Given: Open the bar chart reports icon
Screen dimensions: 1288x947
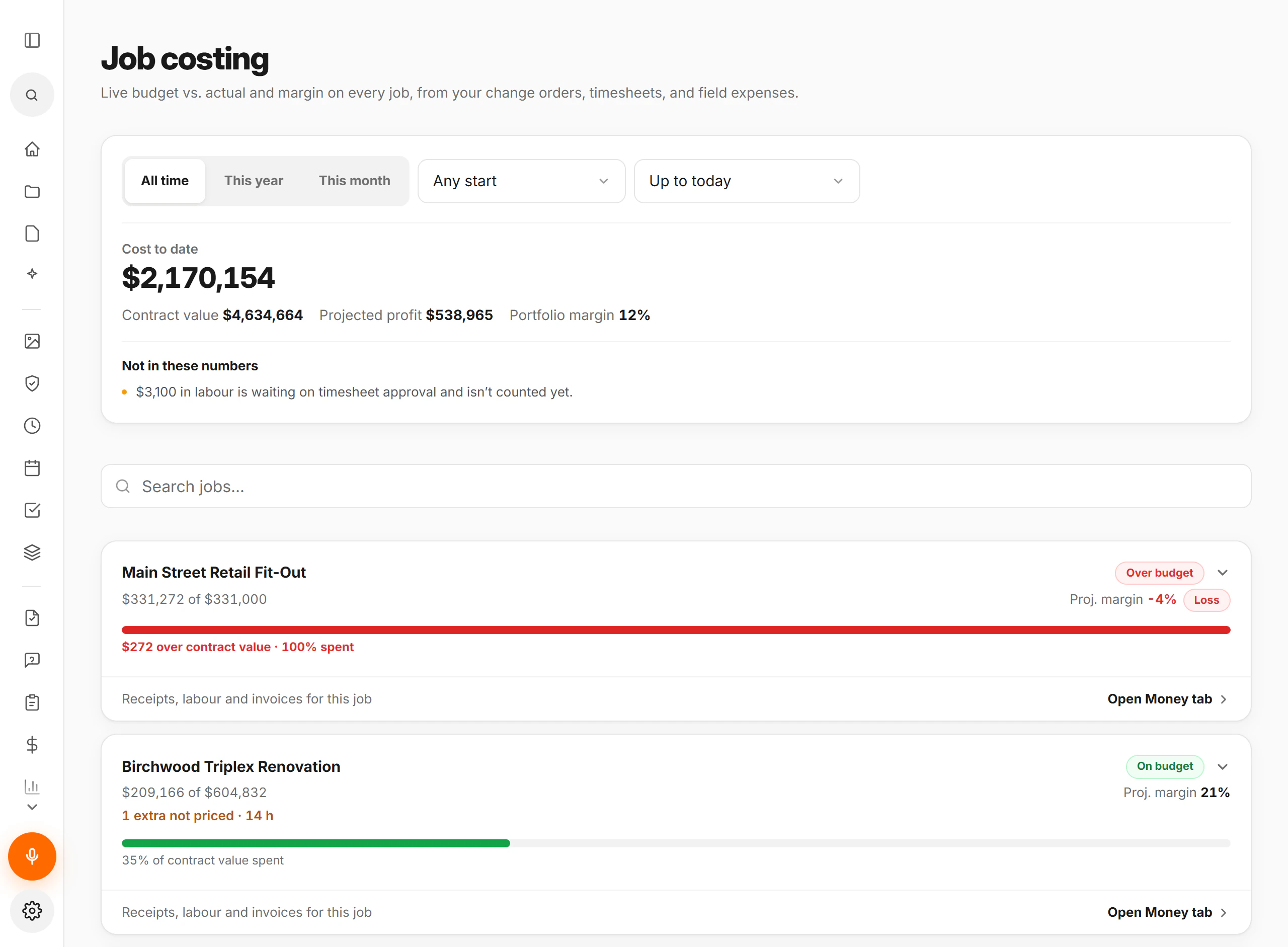Looking at the screenshot, I should [32, 787].
